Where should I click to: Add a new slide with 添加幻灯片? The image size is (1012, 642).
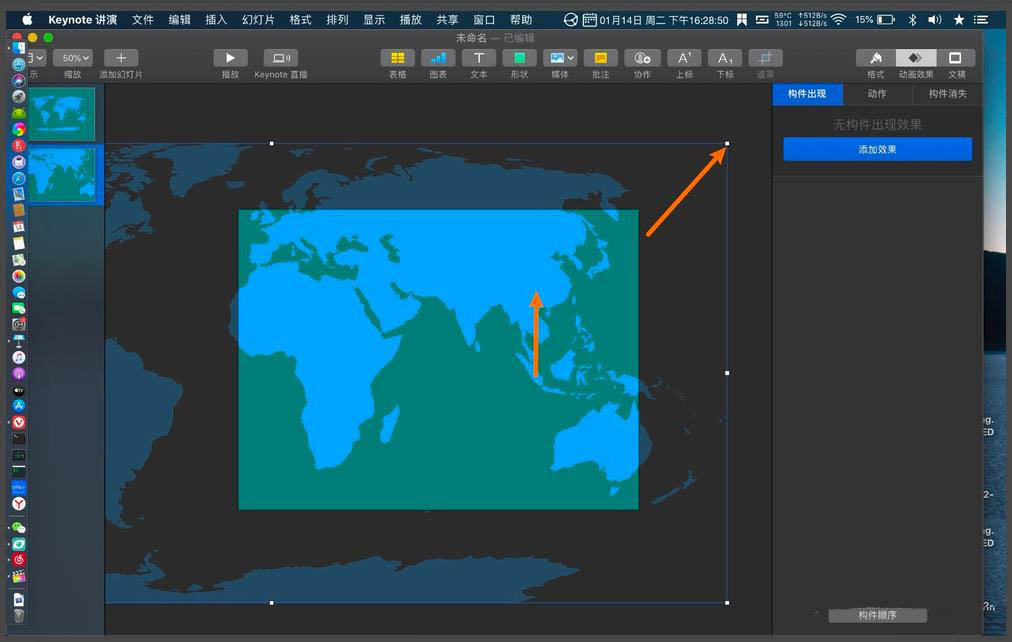tap(121, 58)
